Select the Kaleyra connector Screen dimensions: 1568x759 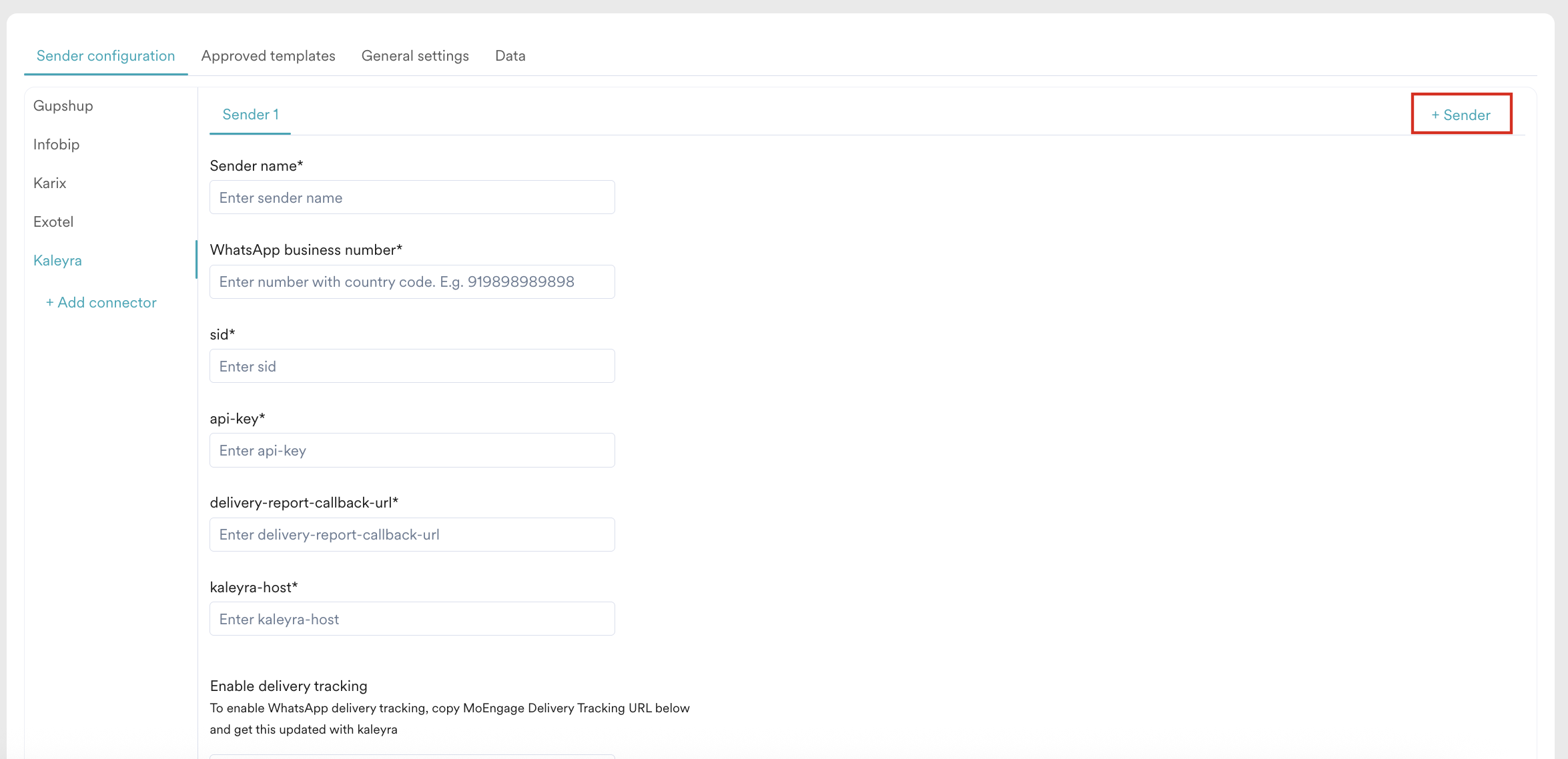[x=57, y=260]
